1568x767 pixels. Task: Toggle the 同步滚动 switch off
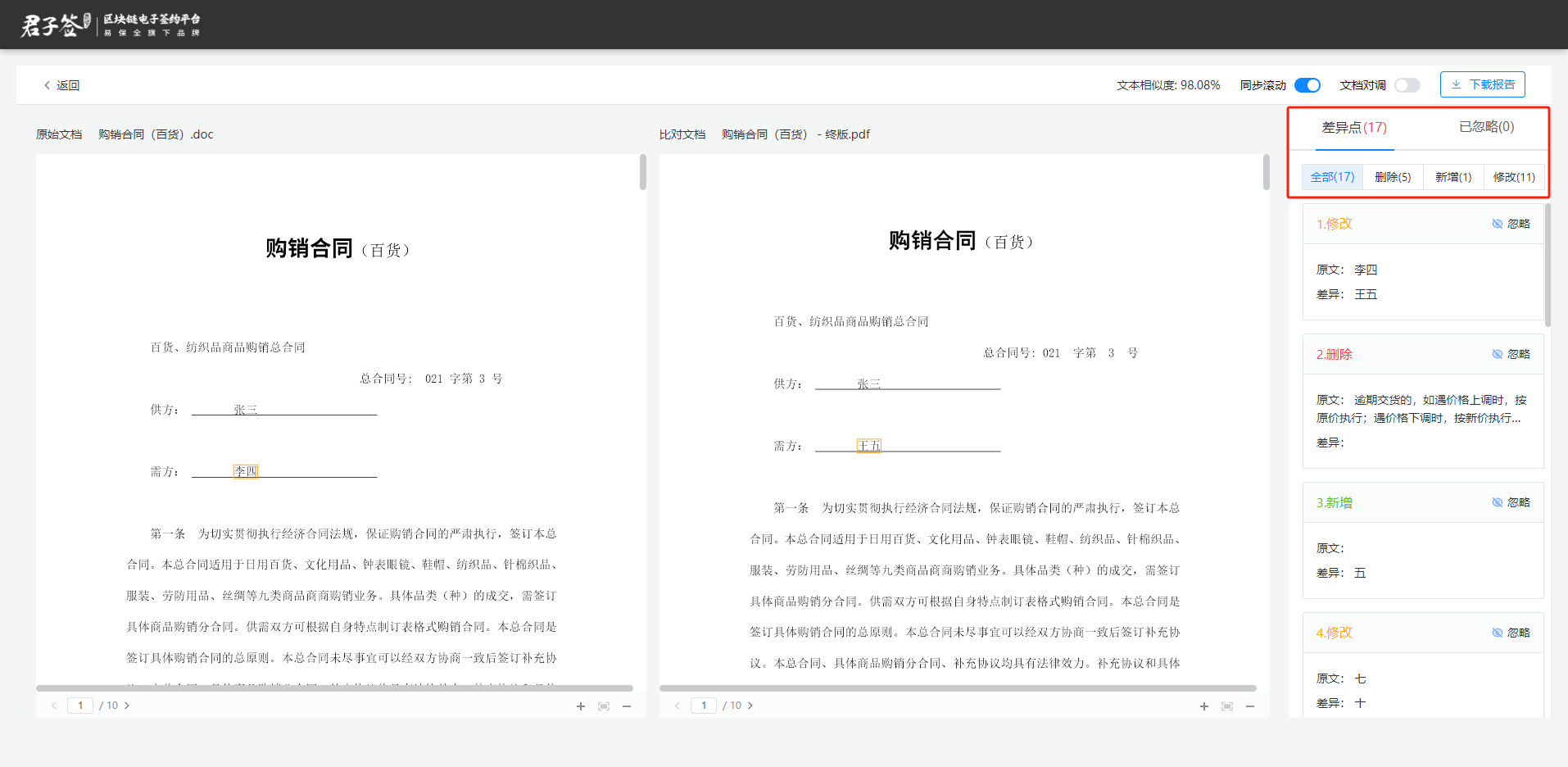pyautogui.click(x=1307, y=85)
